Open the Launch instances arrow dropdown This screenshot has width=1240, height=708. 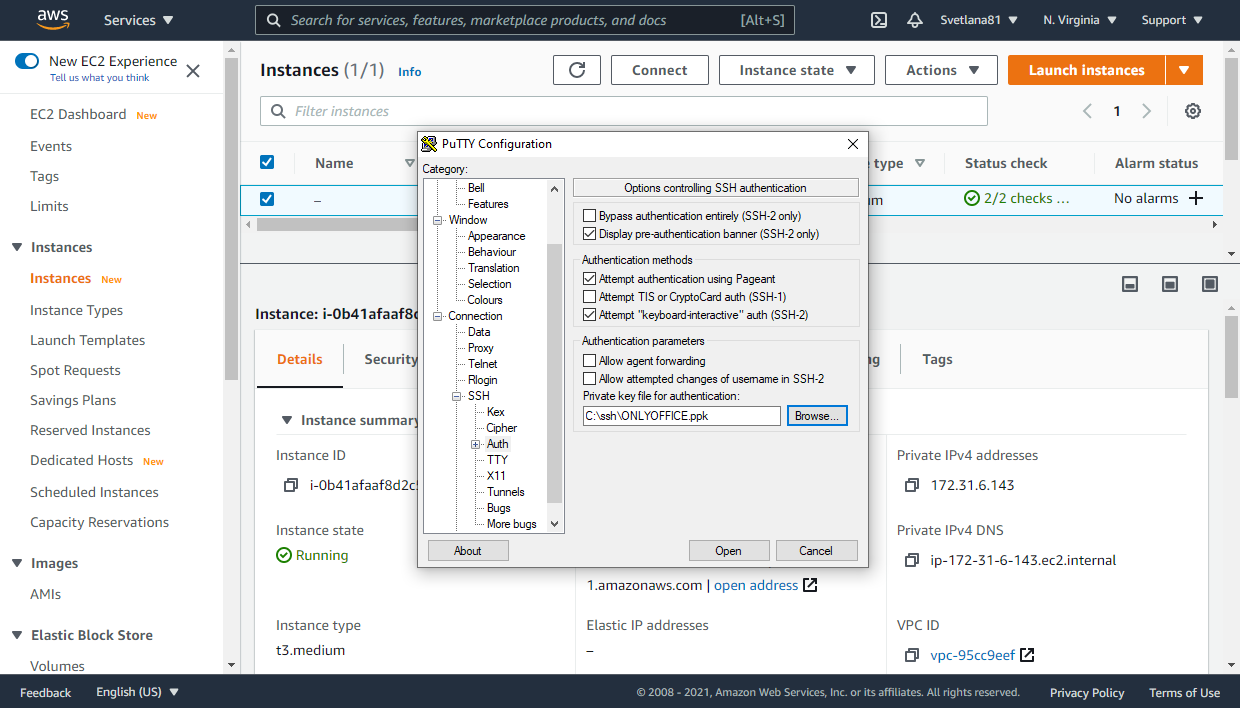pos(1184,70)
